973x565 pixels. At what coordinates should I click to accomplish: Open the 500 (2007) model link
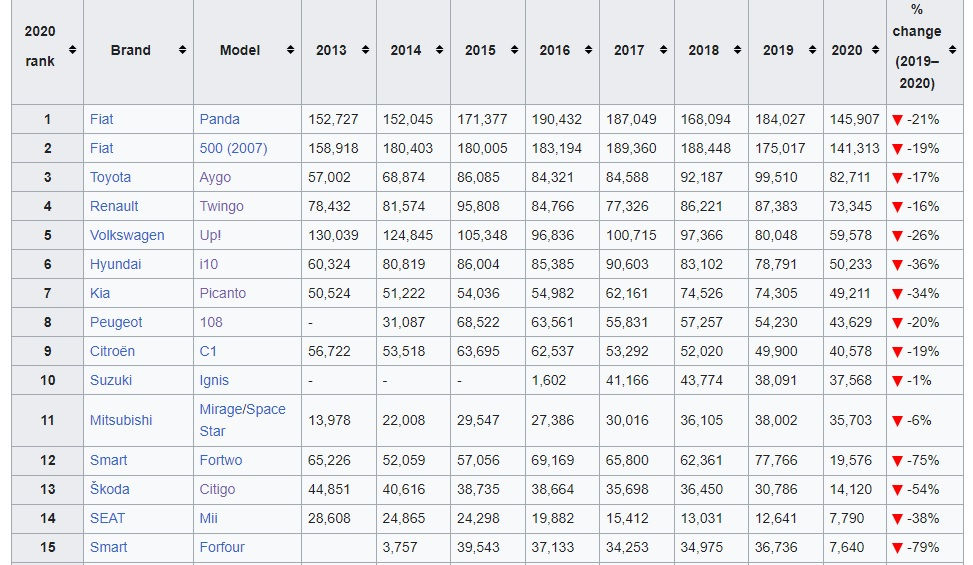(x=233, y=148)
